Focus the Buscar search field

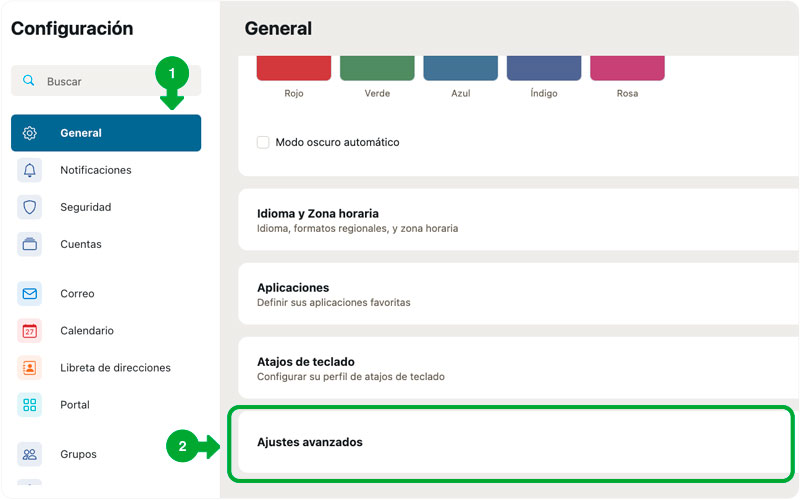(106, 81)
